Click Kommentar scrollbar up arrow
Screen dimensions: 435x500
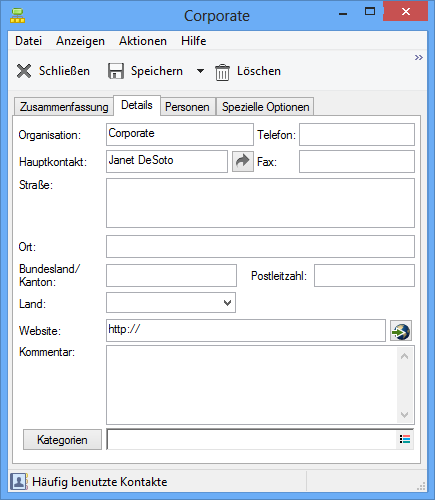tap(405, 356)
